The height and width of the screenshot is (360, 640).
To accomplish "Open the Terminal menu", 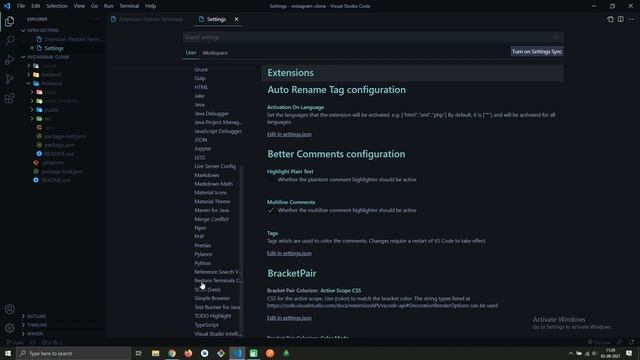I will (x=129, y=6).
